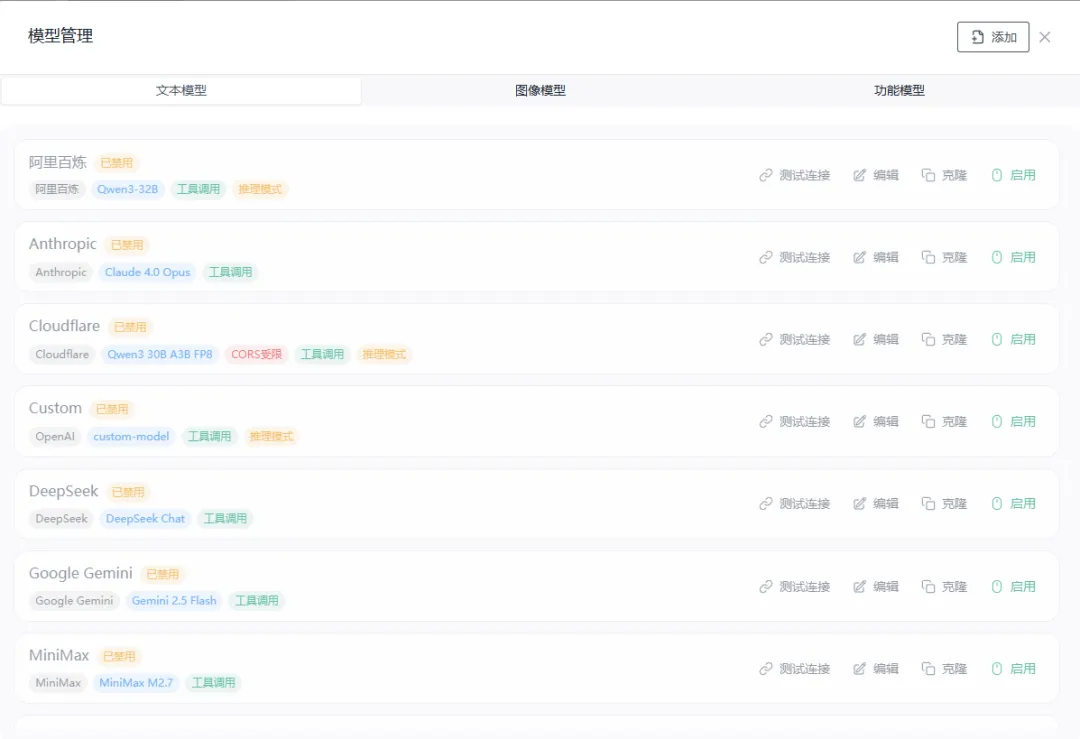
Task: Switch to the 文本模型 tab
Action: tap(181, 90)
